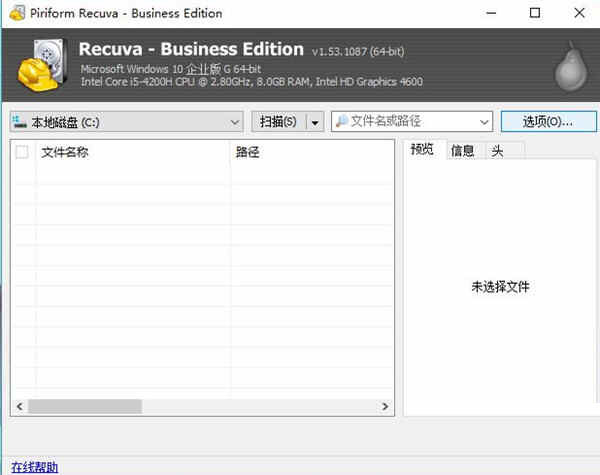Viewport: 600px width, 475px height.
Task: Open the 选项(O)... options button
Action: tap(546, 122)
